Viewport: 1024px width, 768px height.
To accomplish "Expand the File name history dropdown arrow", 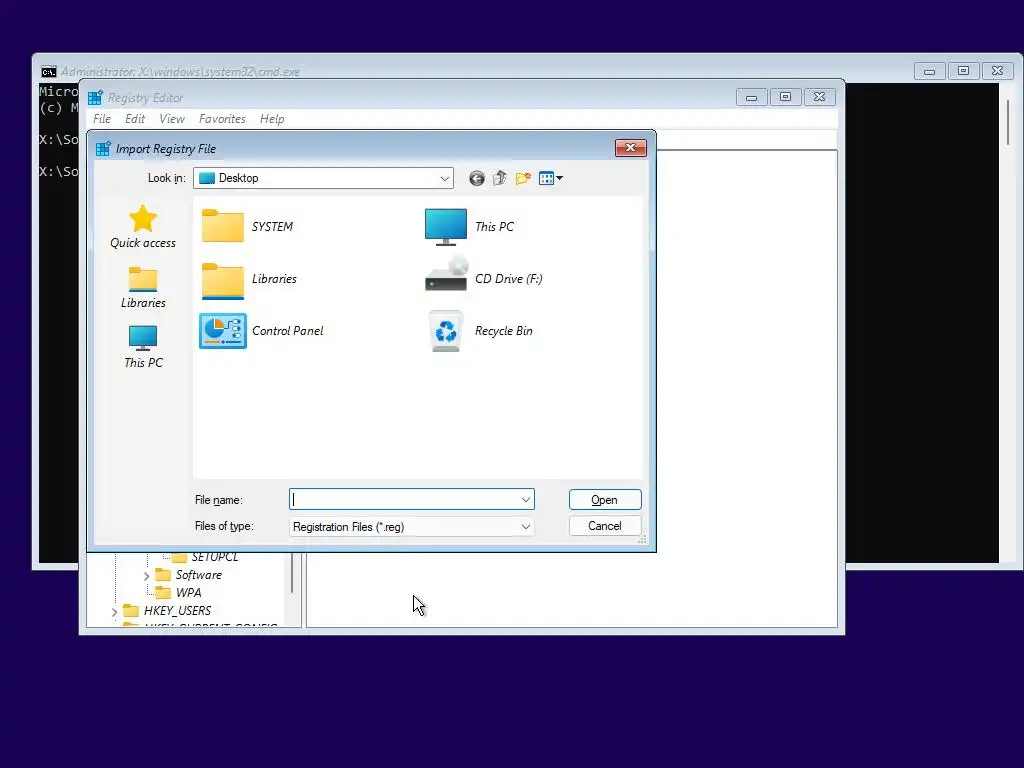I will pyautogui.click(x=526, y=500).
